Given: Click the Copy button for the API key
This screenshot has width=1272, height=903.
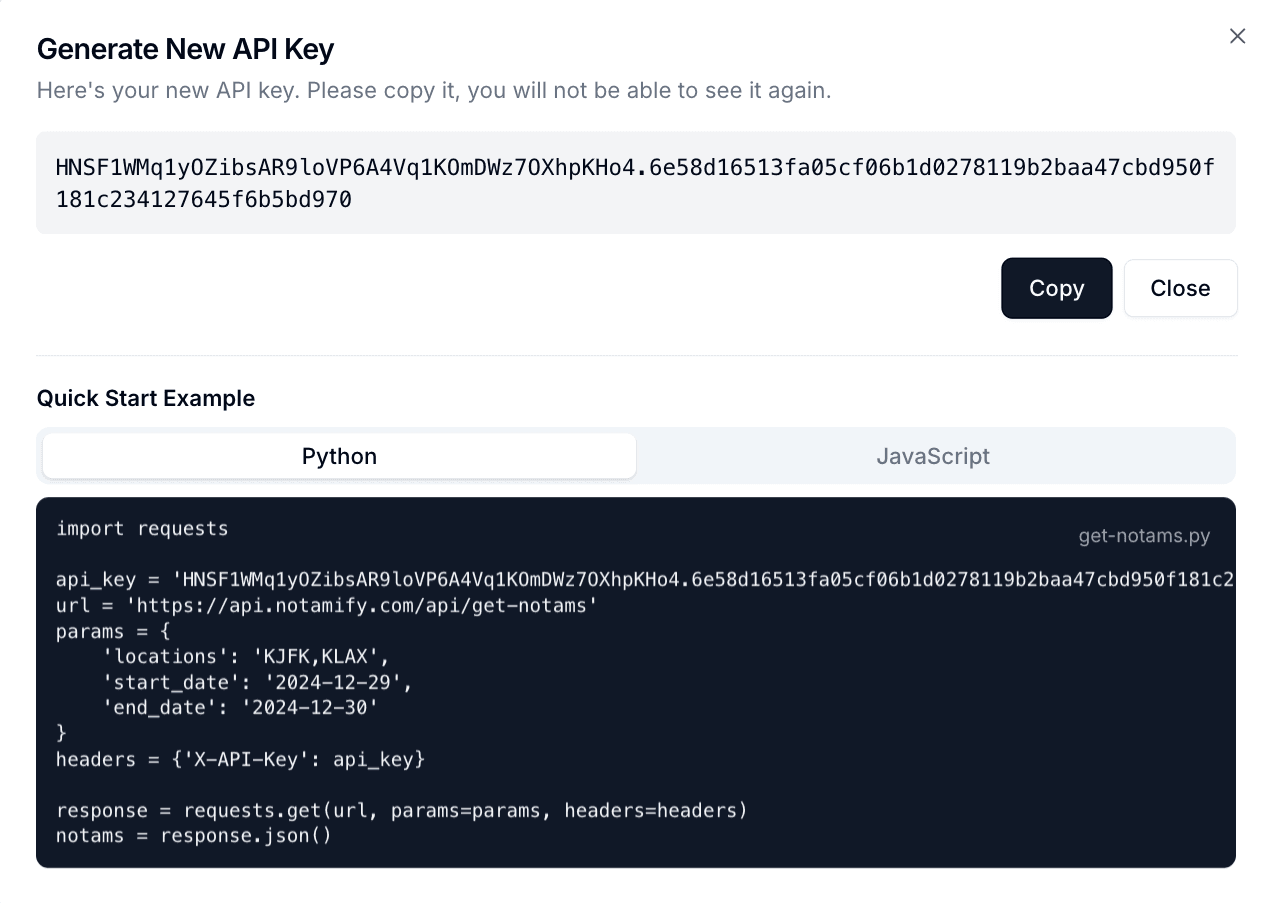Looking at the screenshot, I should tap(1056, 288).
